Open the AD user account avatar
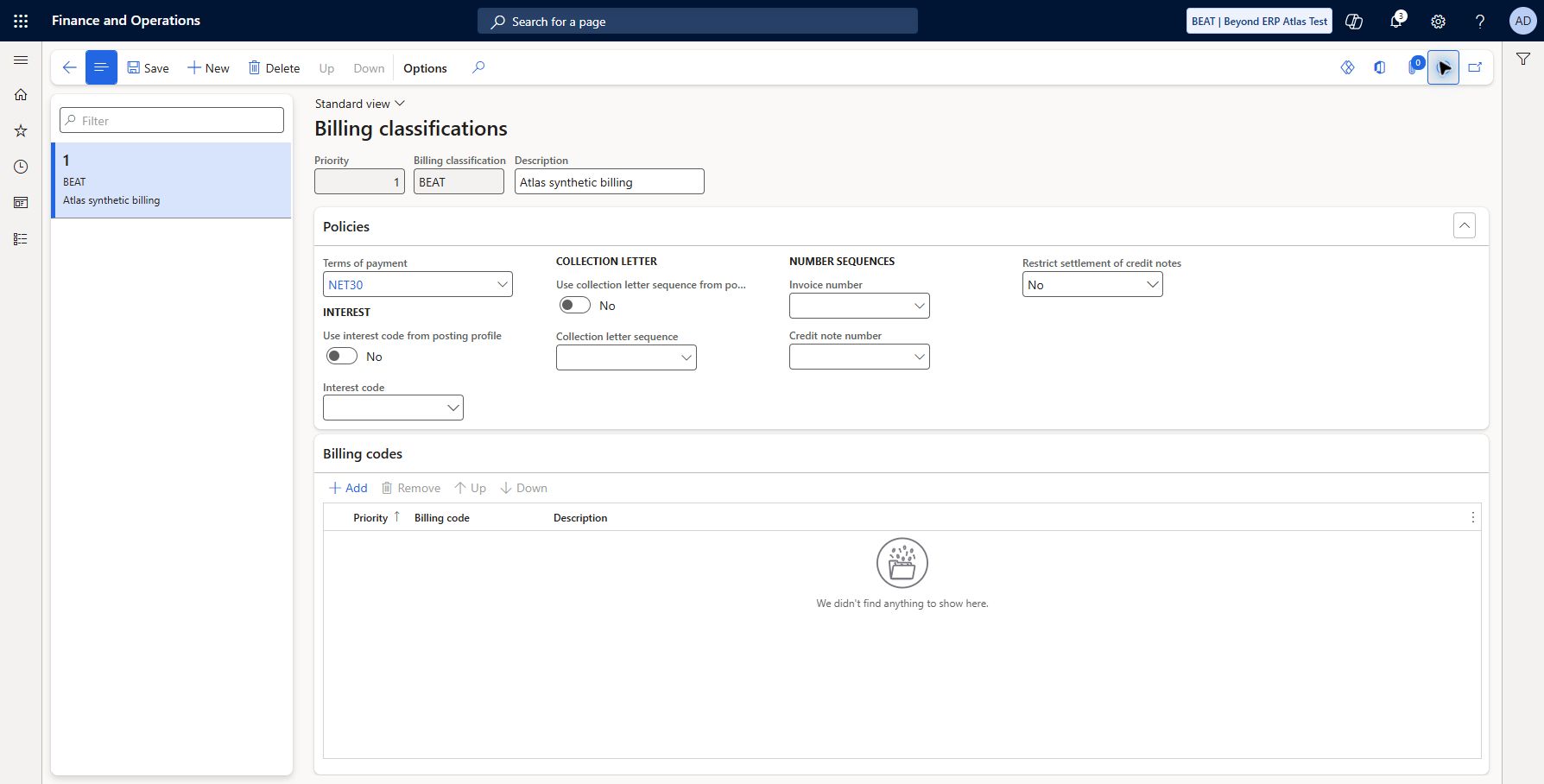Screen dimensions: 1544x784 (1522, 21)
